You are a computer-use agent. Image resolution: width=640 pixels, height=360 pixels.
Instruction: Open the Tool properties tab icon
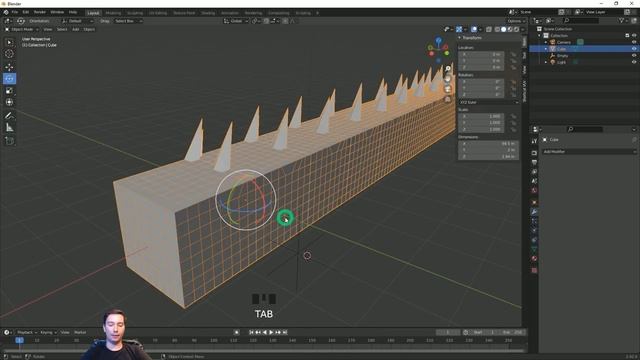point(534,141)
